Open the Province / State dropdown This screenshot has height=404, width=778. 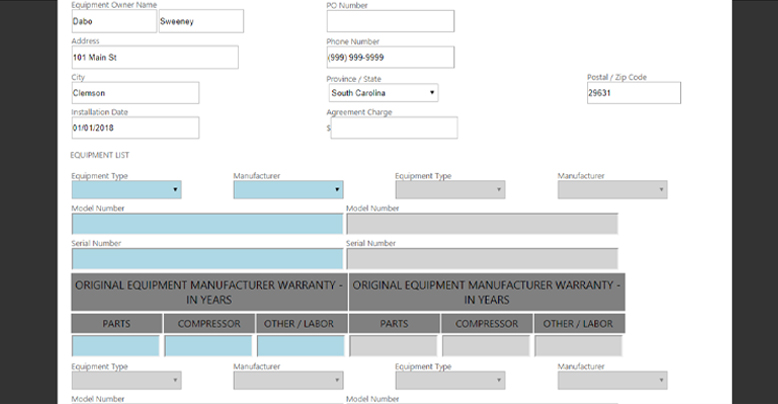[383, 93]
